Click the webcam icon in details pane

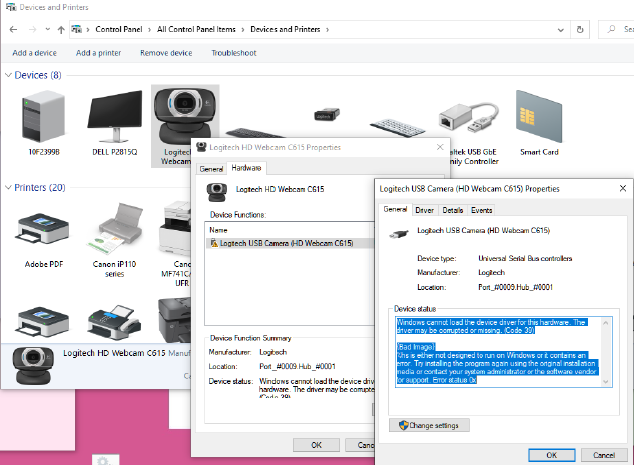click(x=33, y=365)
